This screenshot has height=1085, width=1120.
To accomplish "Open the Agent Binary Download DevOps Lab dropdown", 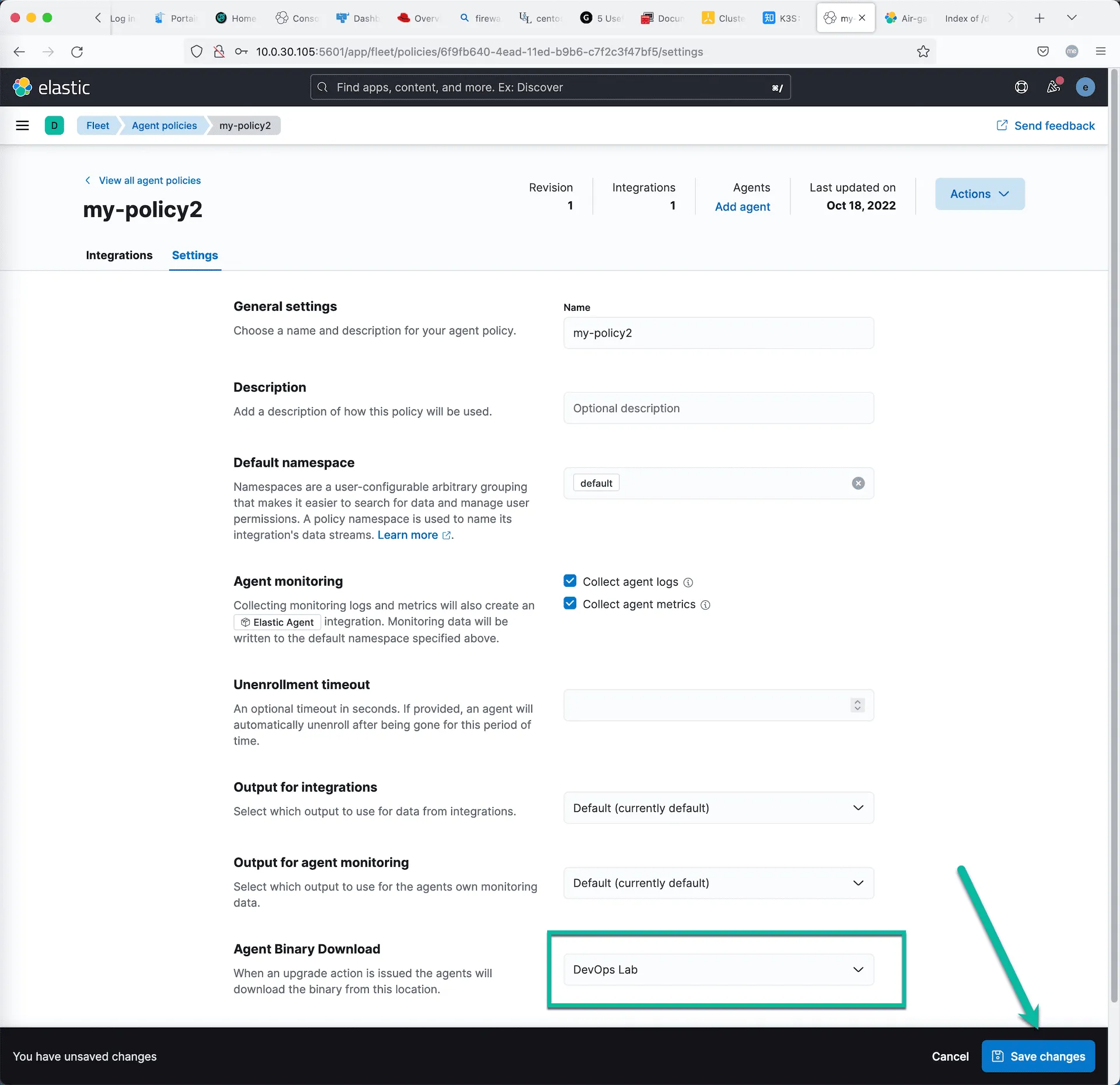I will point(718,970).
